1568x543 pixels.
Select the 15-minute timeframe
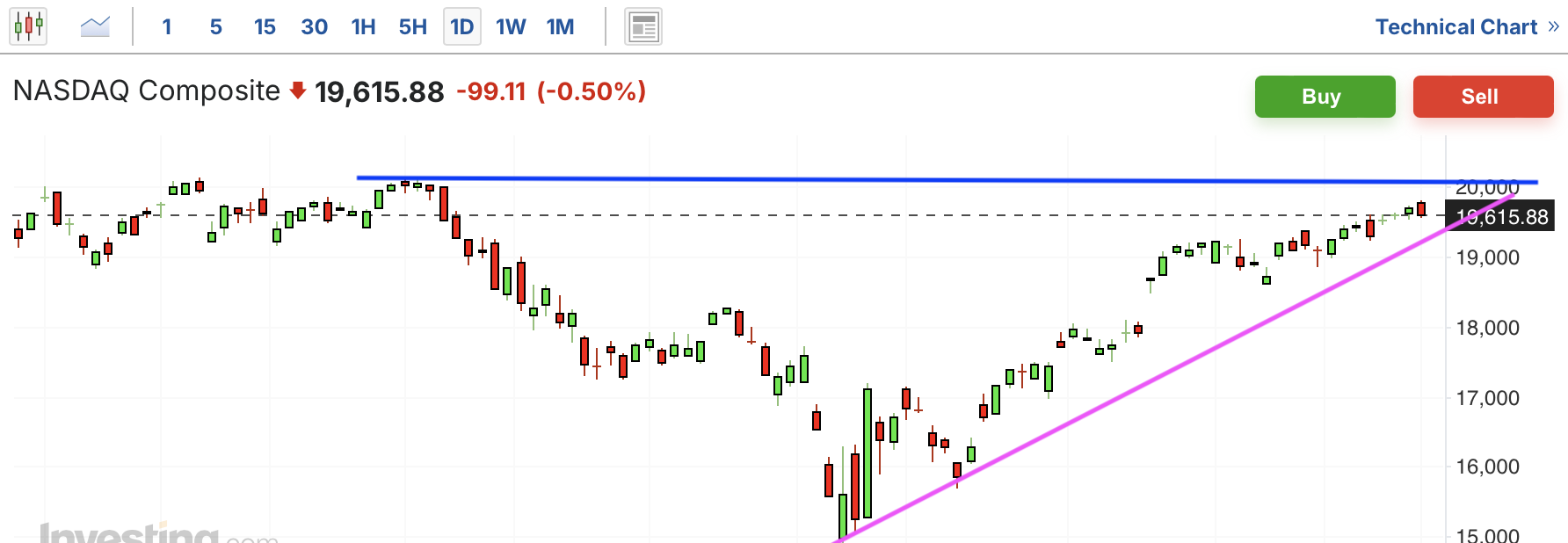(265, 26)
